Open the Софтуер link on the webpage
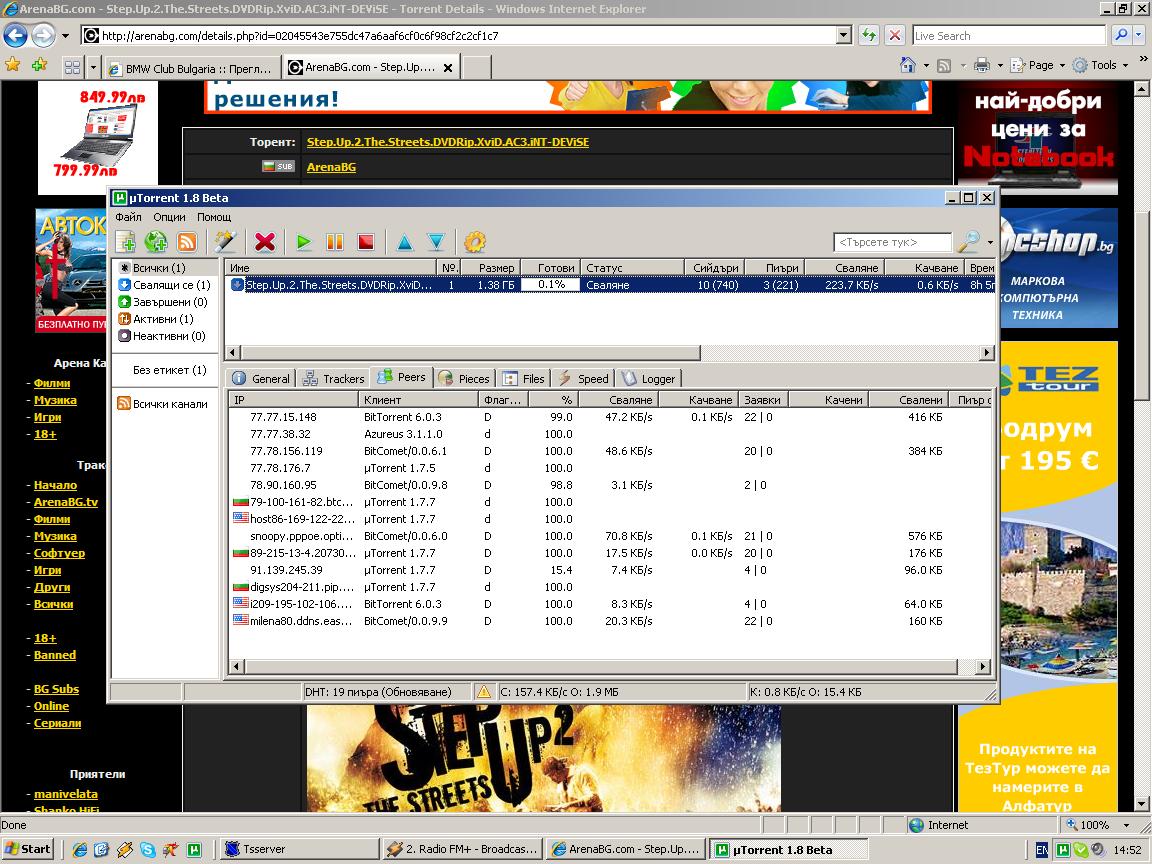The width and height of the screenshot is (1152, 864). (59, 552)
